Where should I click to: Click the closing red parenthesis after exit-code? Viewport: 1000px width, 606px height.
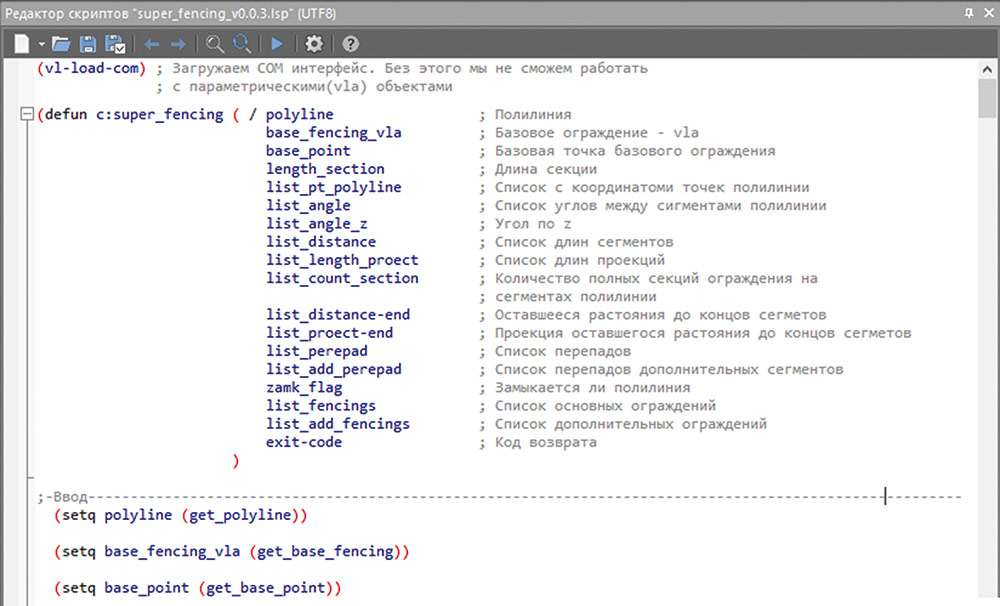[236, 461]
